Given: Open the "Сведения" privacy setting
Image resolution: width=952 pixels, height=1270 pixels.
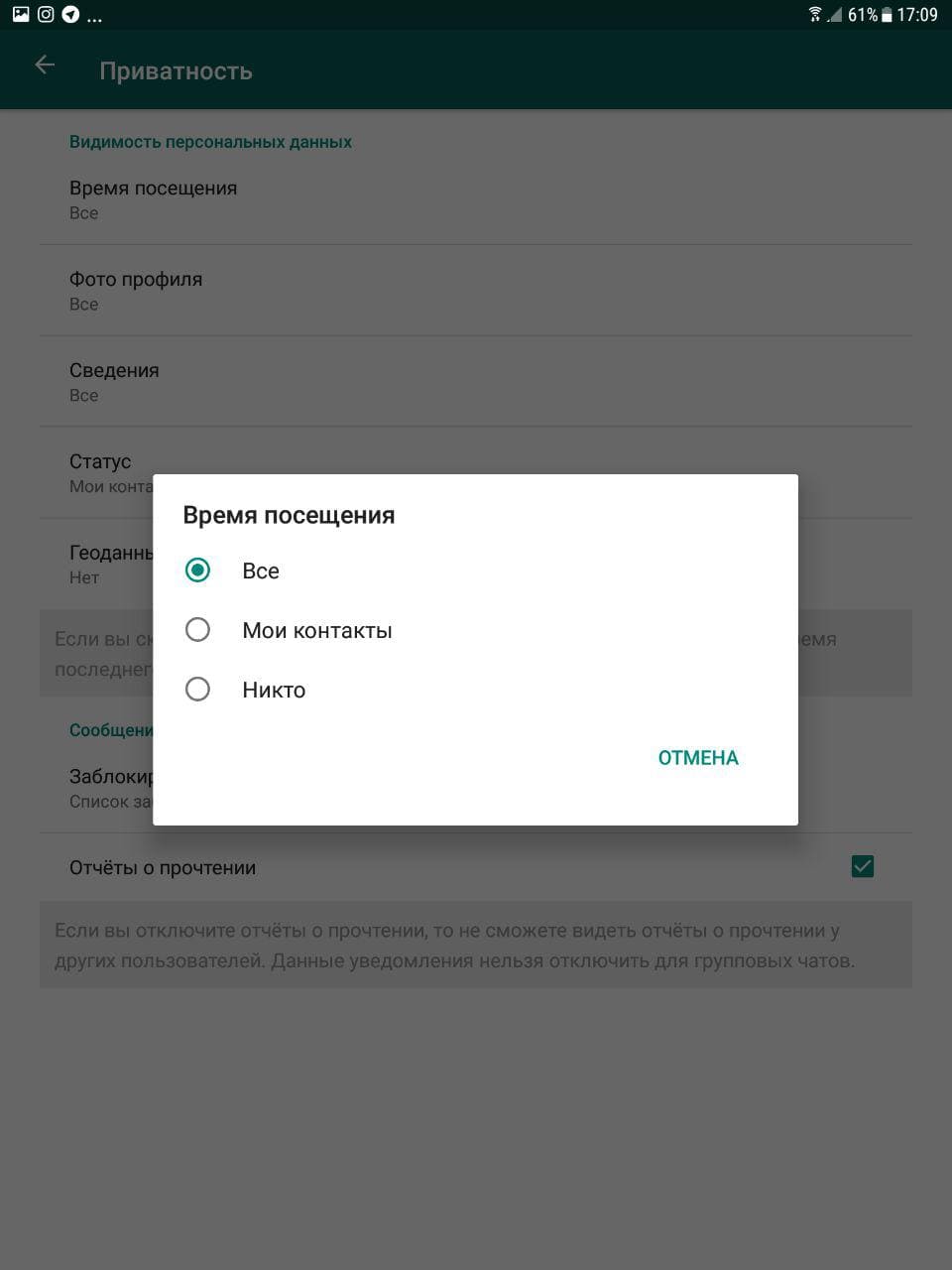Looking at the screenshot, I should pyautogui.click(x=476, y=382).
